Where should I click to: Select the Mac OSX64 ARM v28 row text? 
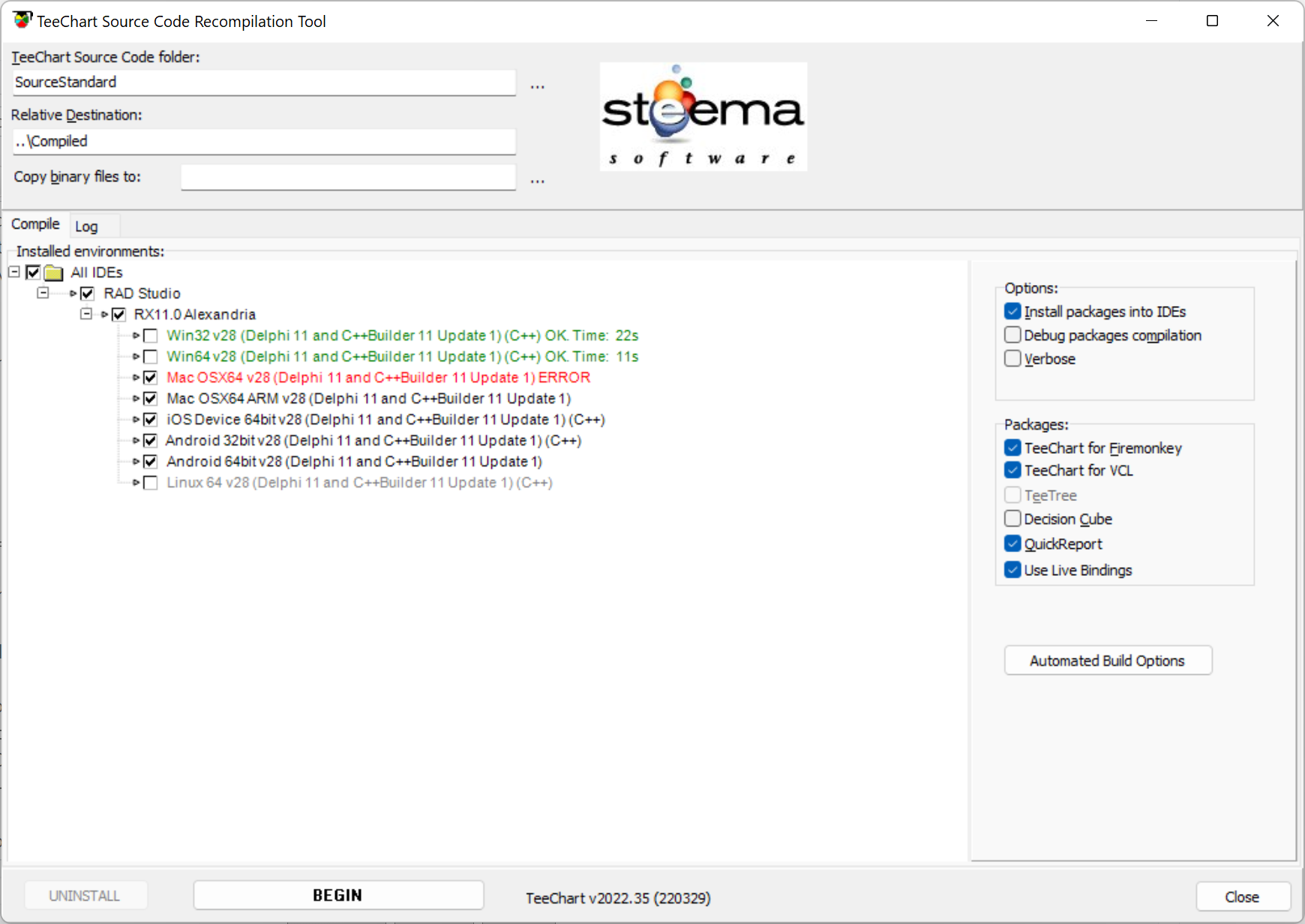[x=368, y=398]
